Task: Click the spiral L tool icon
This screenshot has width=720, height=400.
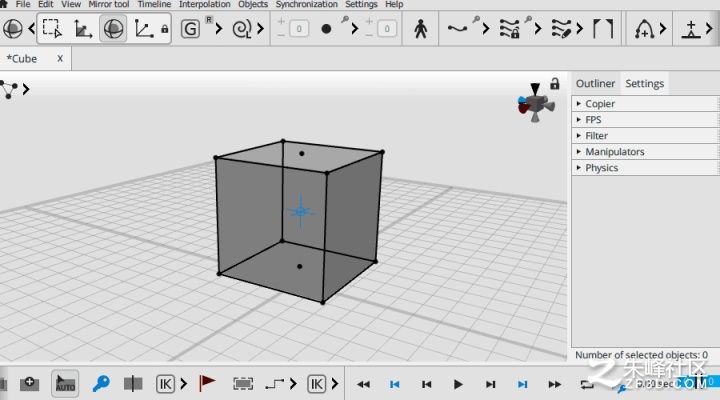Action: (x=242, y=29)
